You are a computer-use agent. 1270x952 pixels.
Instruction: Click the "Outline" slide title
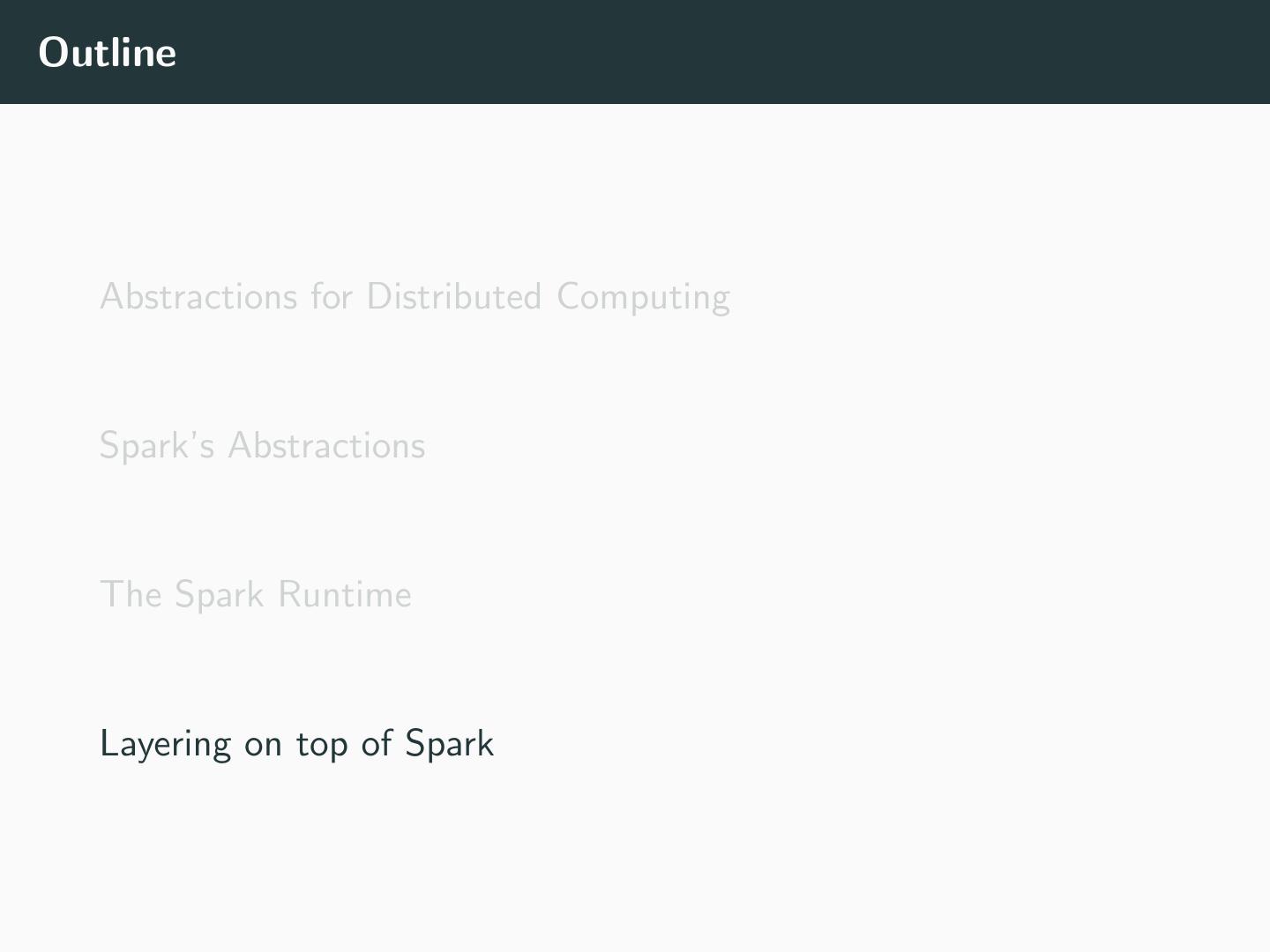point(108,53)
